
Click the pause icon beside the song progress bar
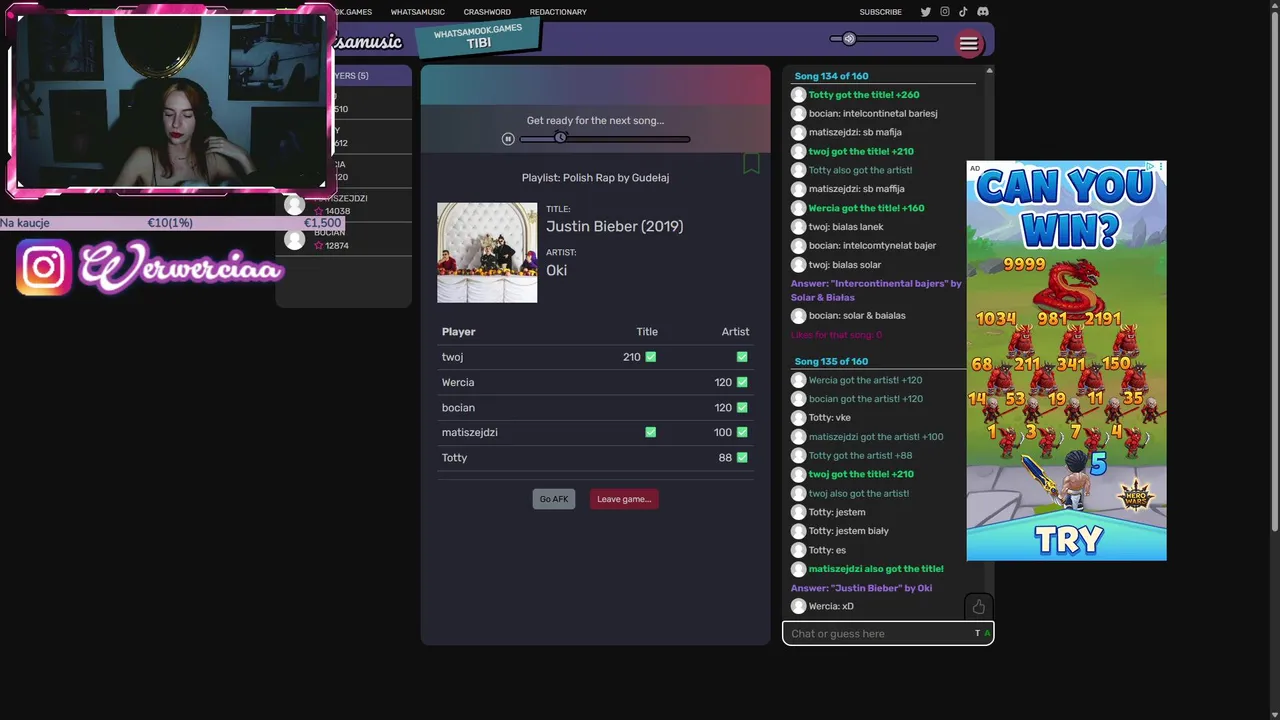click(x=508, y=139)
